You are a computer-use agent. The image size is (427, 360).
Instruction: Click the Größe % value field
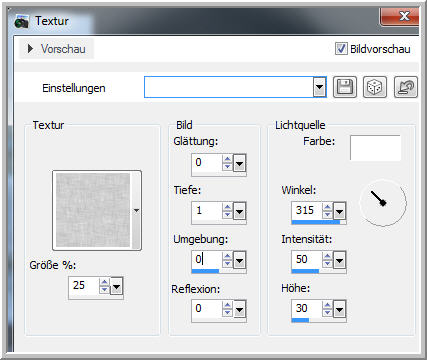coord(83,286)
